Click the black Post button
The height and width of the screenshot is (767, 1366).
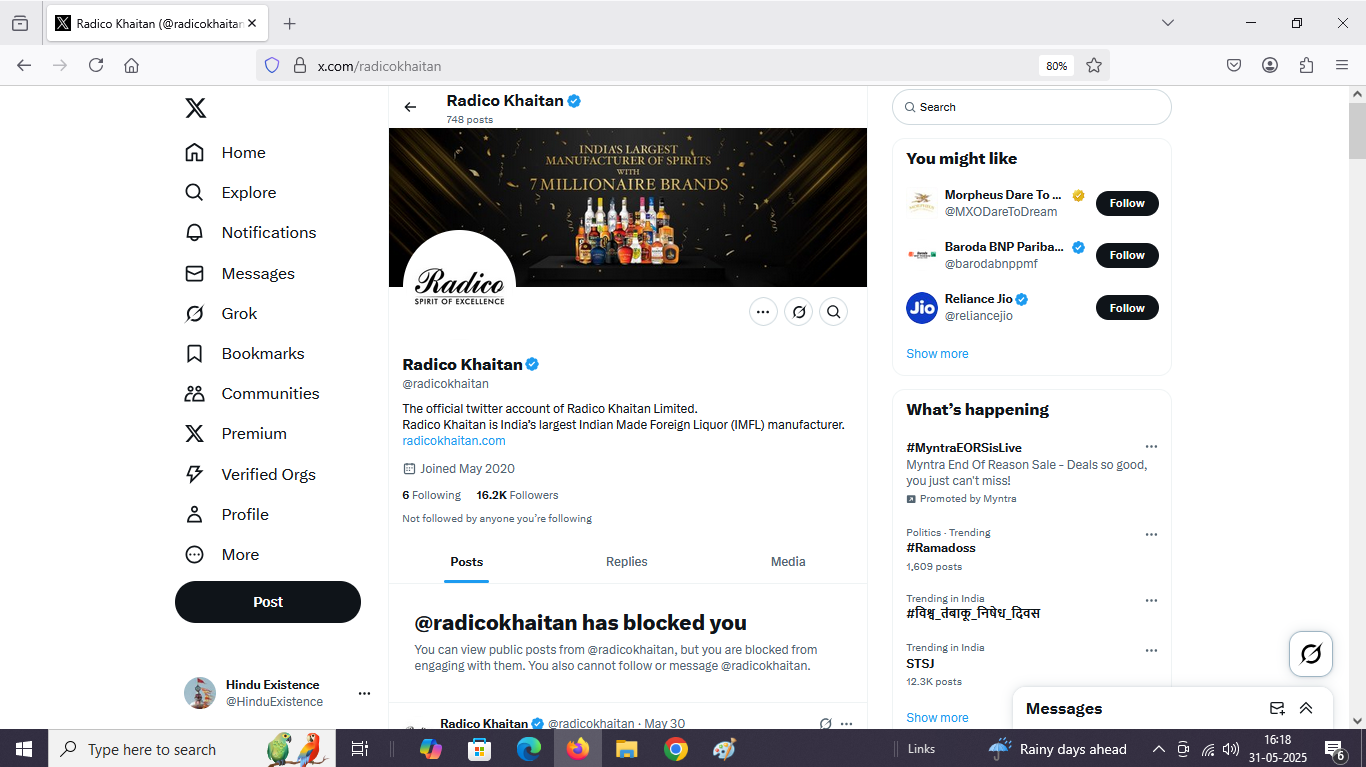click(268, 602)
